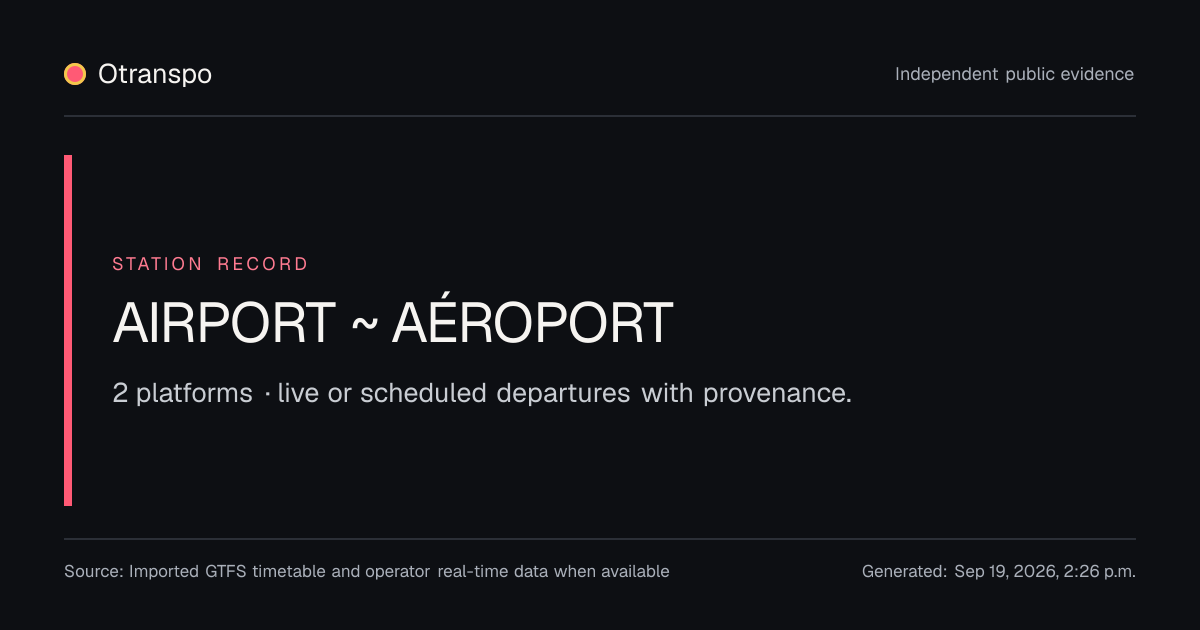Viewport: 1200px width, 630px height.
Task: Select the Independent public evidence tagline
Action: pyautogui.click(x=1014, y=74)
